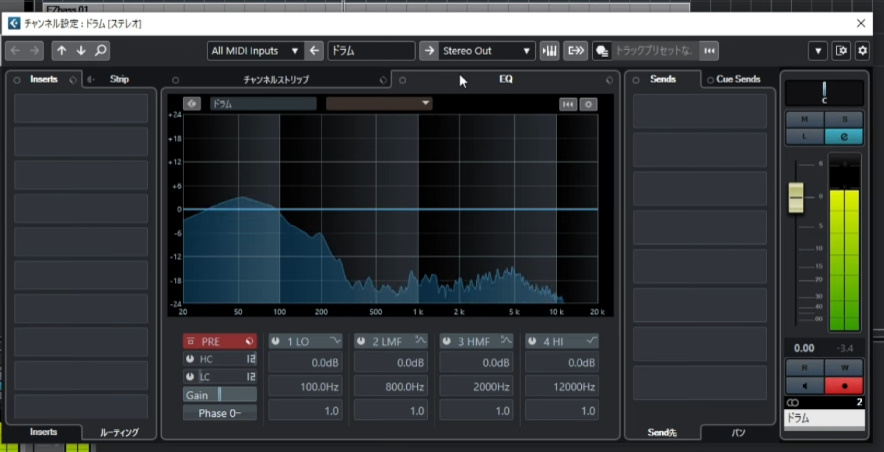884x452 pixels.
Task: Click the 4 HI band filter shape icon
Action: click(591, 341)
